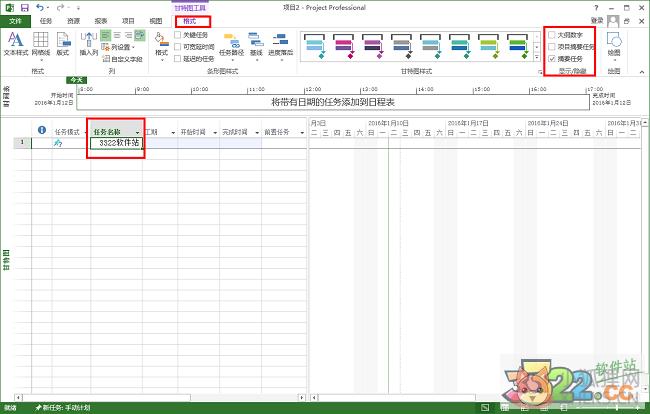Select align center column icon
Image resolution: width=650 pixels, height=414 pixels.
pyautogui.click(x=117, y=35)
